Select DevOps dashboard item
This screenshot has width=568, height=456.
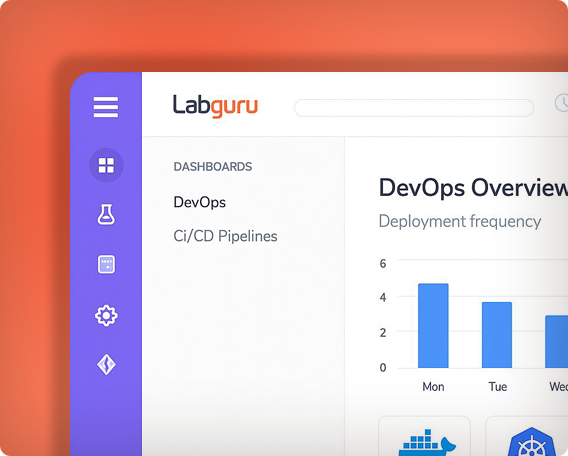(200, 202)
